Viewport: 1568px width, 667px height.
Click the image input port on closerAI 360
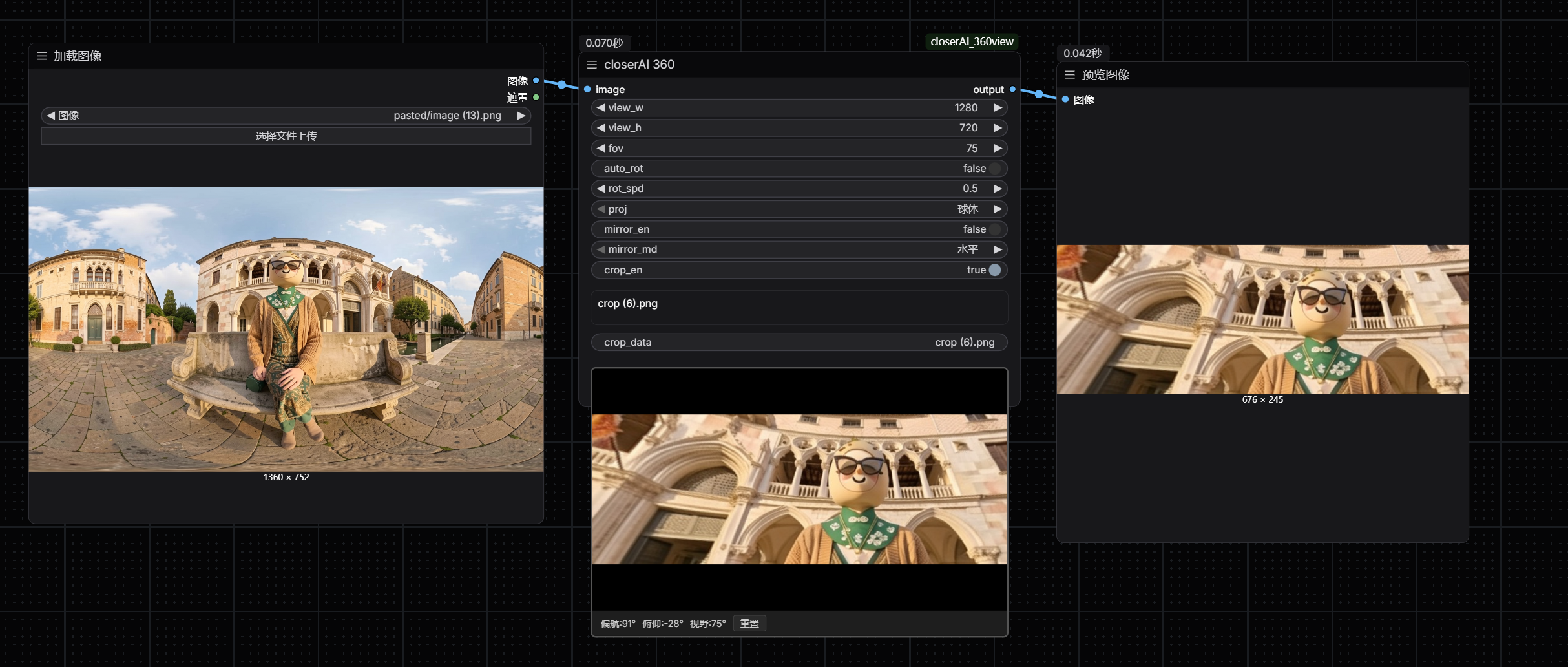point(587,89)
